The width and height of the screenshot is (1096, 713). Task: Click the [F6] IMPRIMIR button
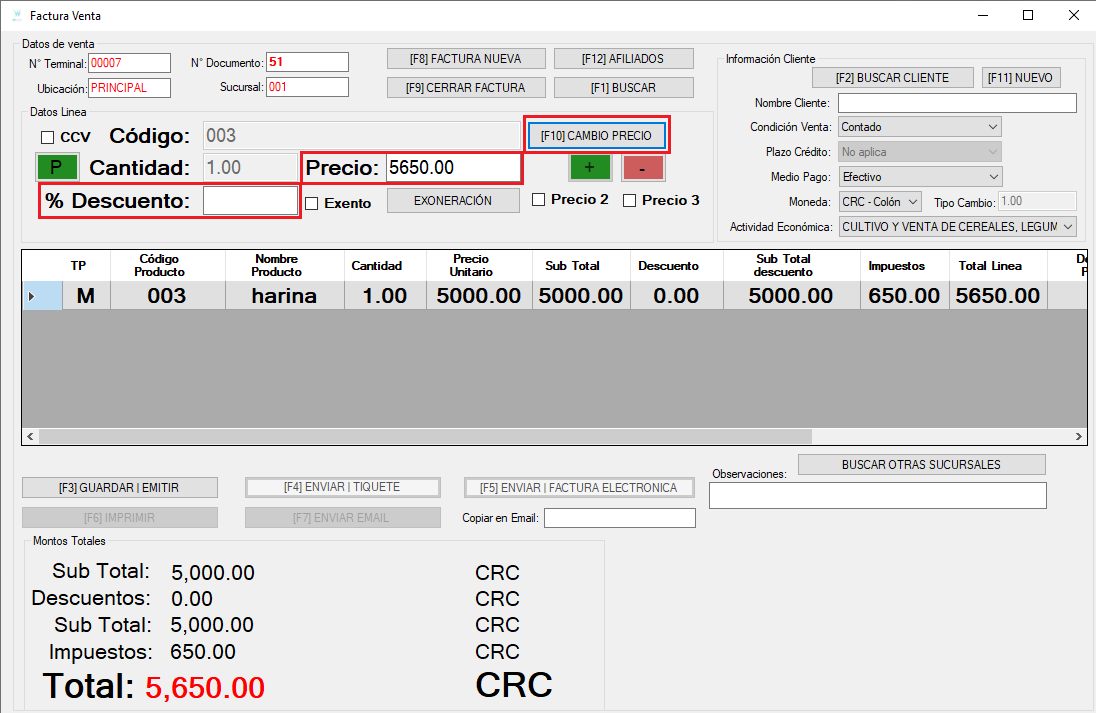tap(120, 517)
